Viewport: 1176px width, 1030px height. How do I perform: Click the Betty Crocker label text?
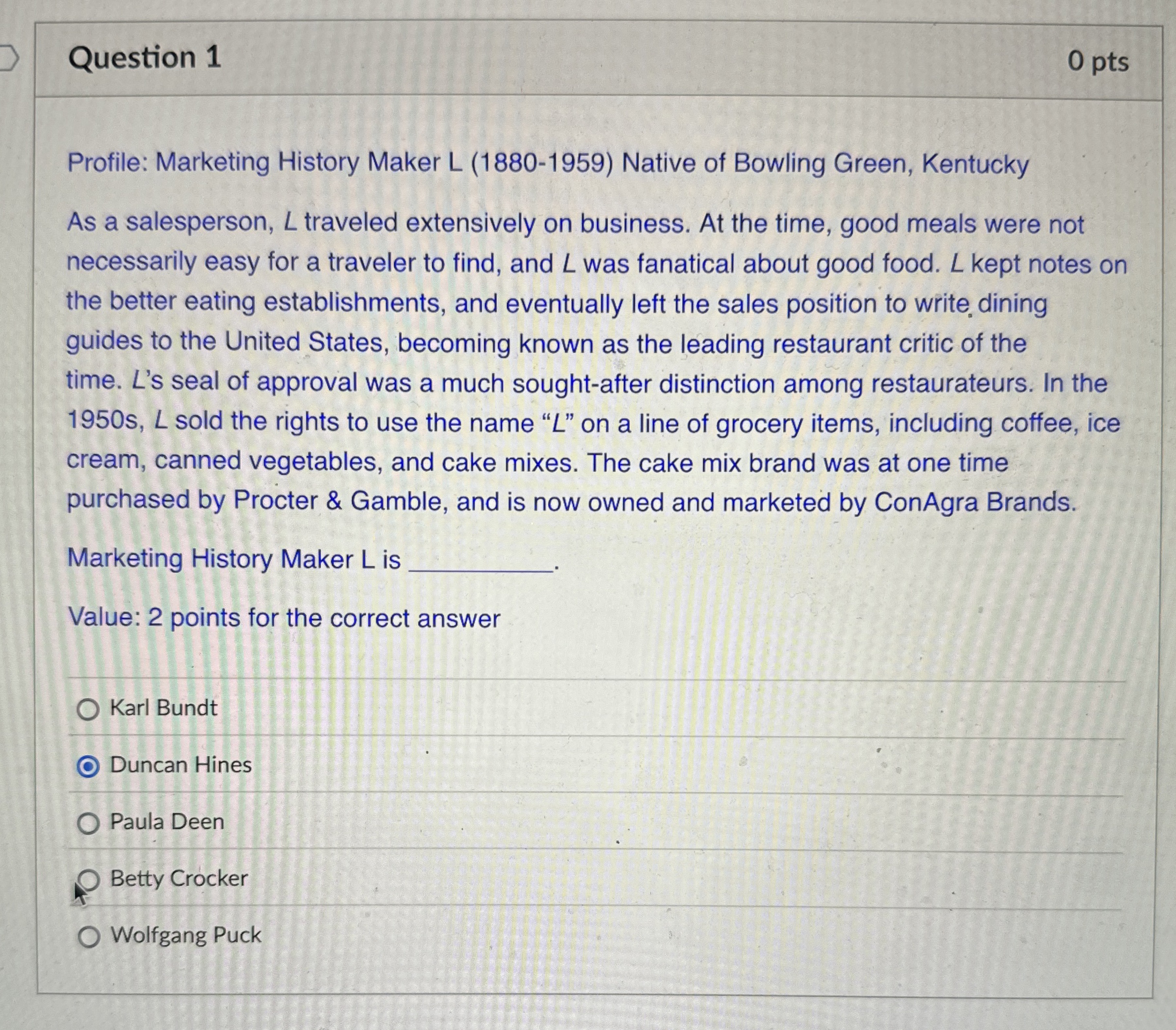pos(178,879)
